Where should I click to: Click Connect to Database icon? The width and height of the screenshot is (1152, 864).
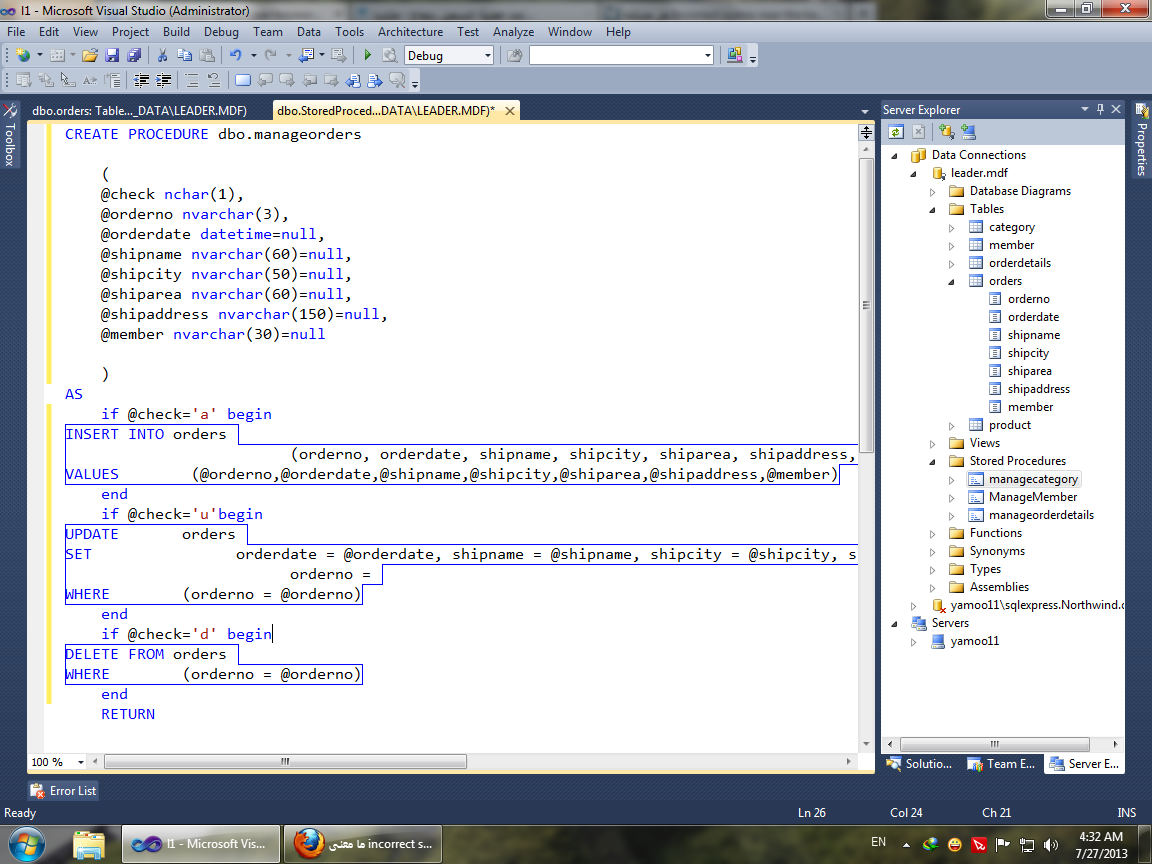[x=946, y=132]
